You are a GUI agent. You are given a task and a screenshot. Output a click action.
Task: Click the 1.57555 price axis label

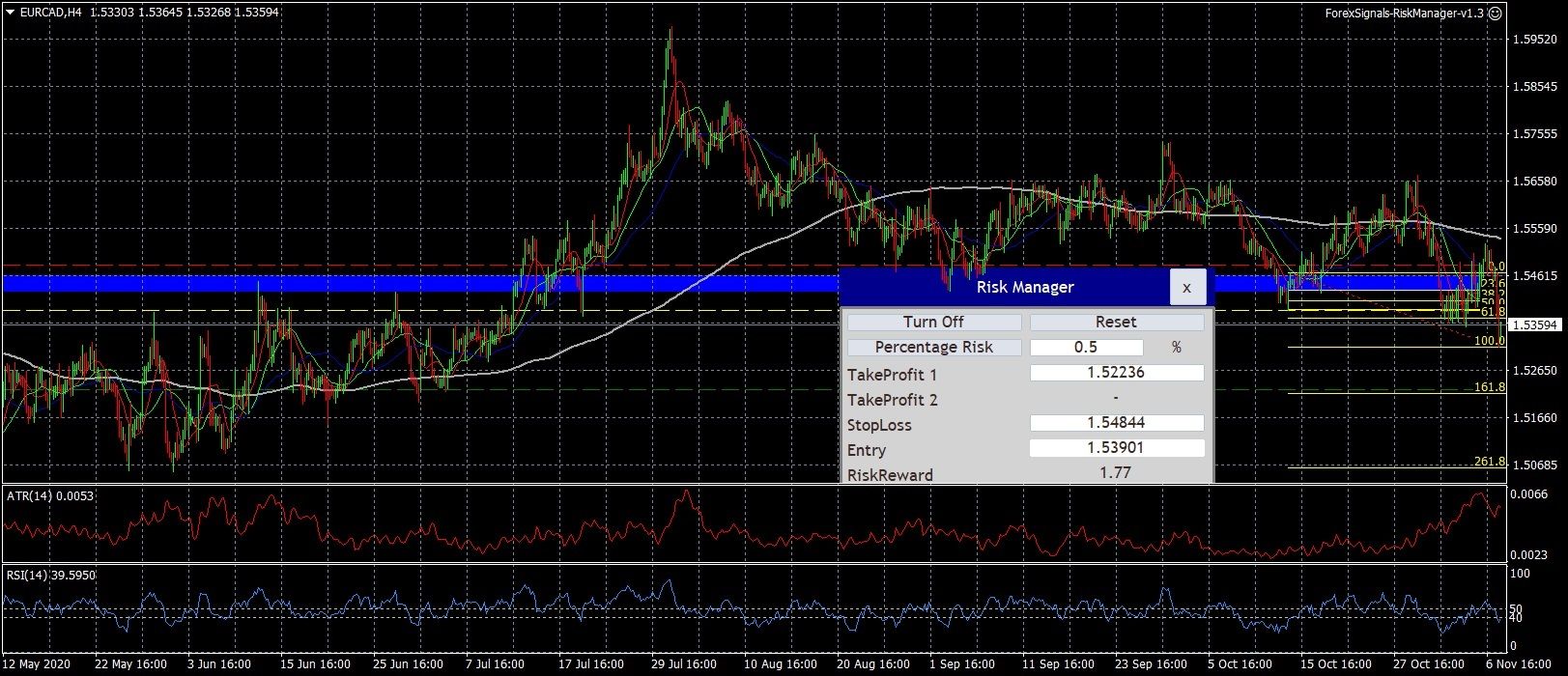(1536, 134)
